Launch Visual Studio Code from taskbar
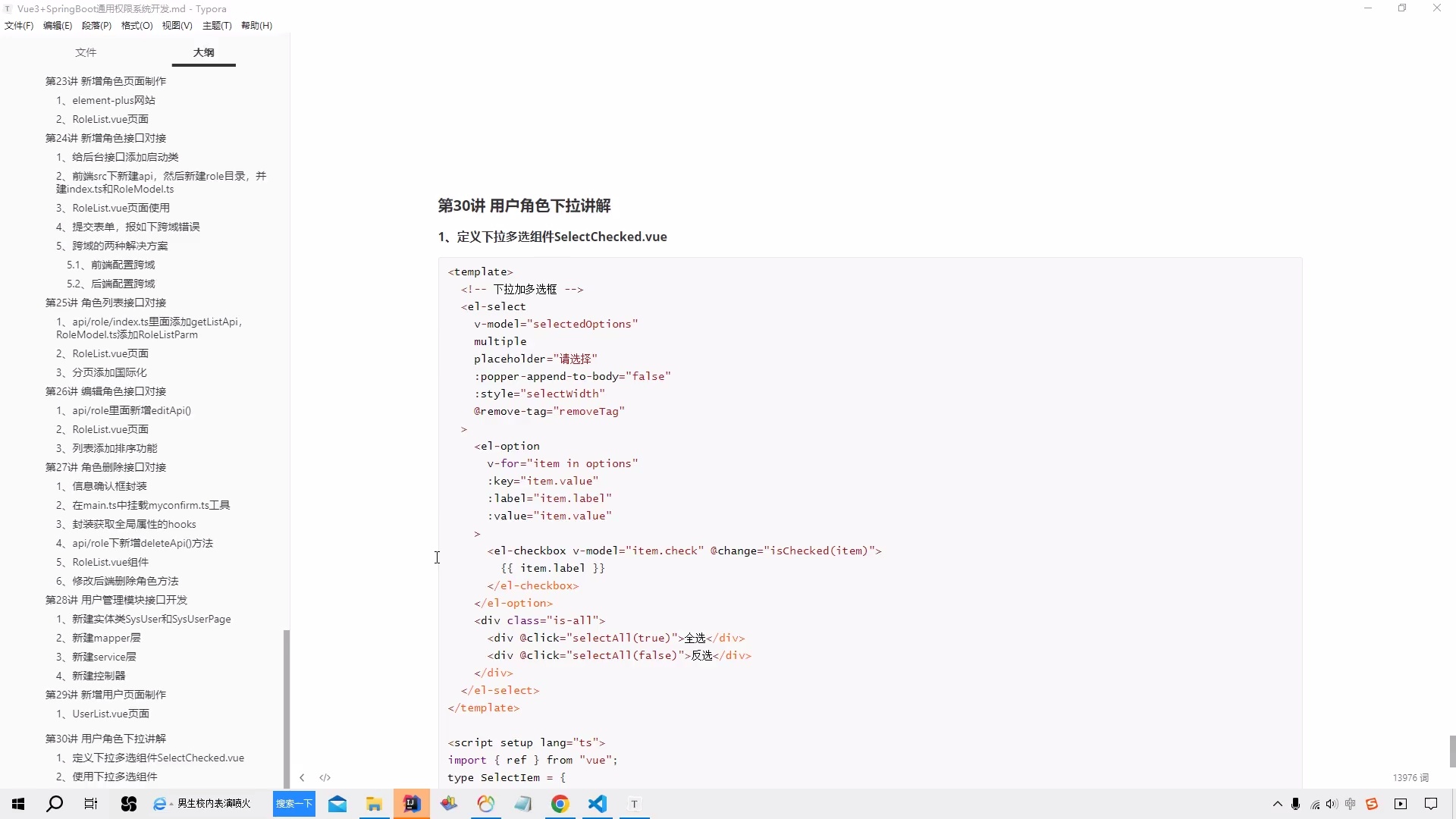Image resolution: width=1456 pixels, height=819 pixels. coord(598,804)
